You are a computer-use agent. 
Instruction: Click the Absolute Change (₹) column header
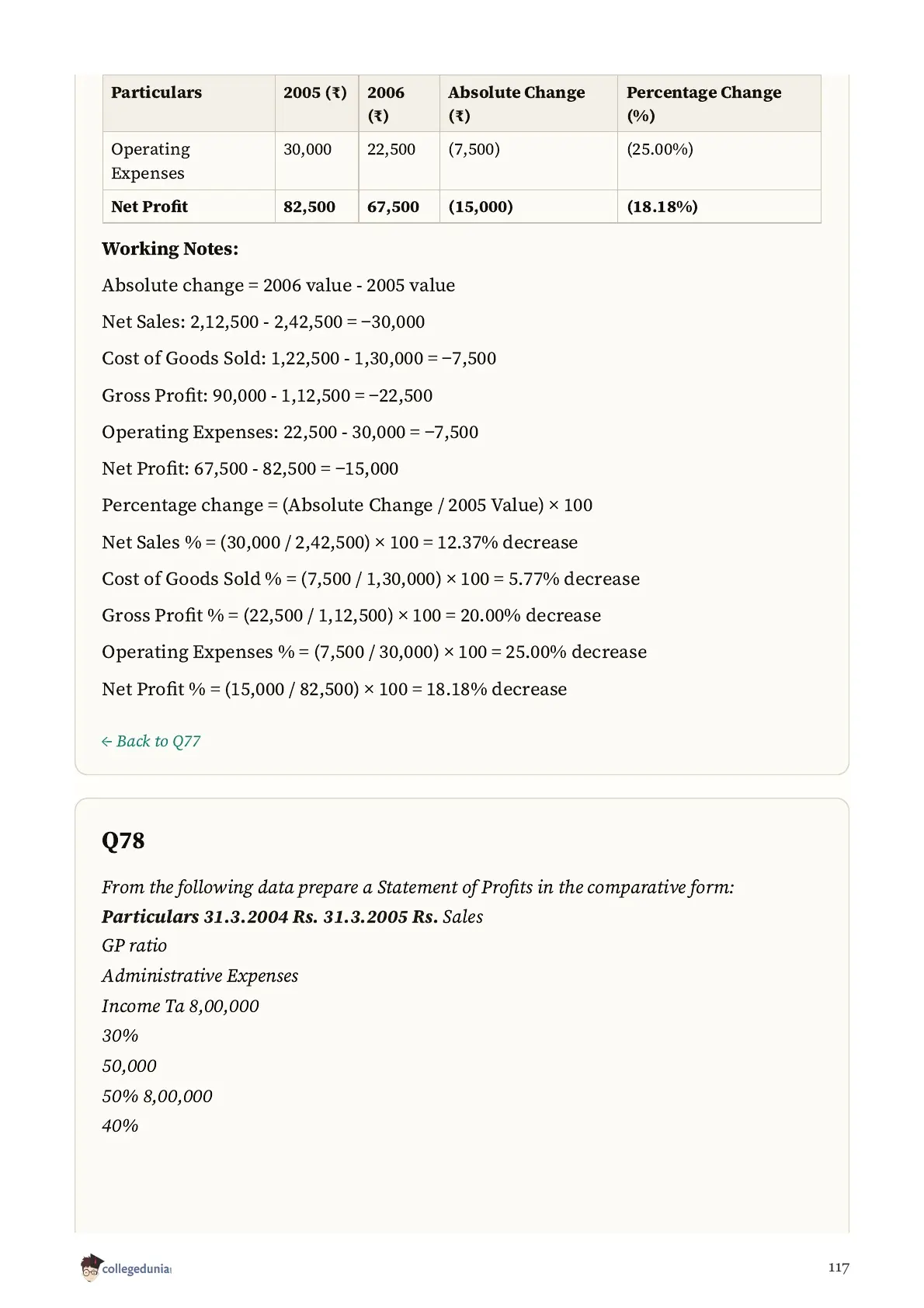click(x=516, y=103)
